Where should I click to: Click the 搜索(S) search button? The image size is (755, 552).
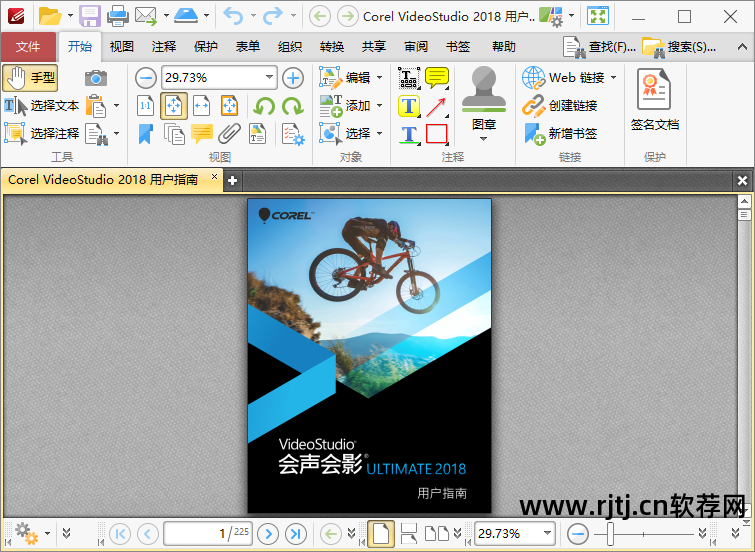tap(679, 47)
